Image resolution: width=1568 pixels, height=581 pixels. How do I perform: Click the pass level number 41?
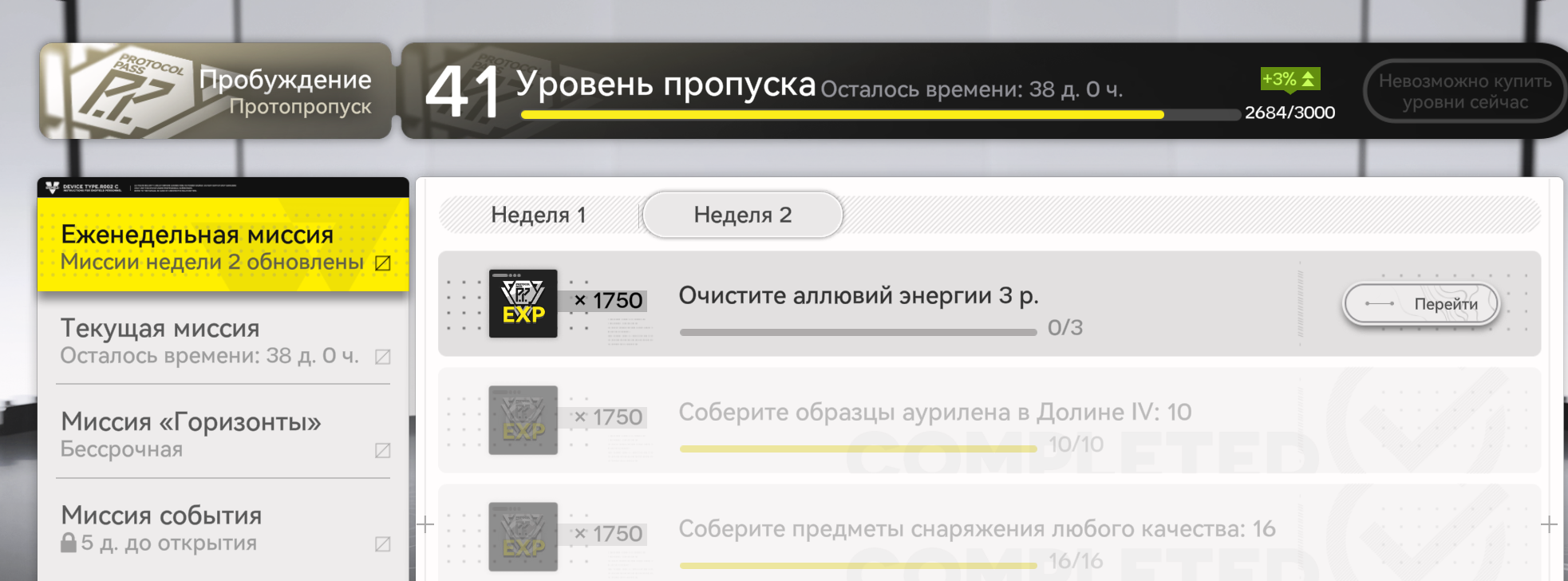[462, 92]
